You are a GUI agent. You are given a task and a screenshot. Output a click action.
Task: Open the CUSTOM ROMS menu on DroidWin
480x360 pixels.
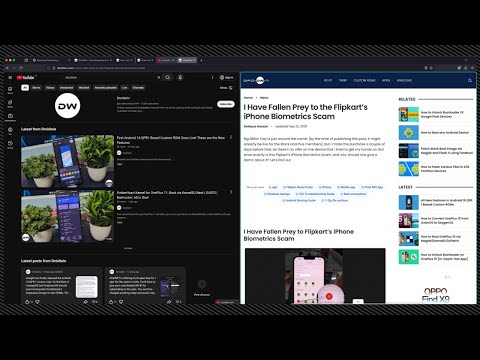364,81
